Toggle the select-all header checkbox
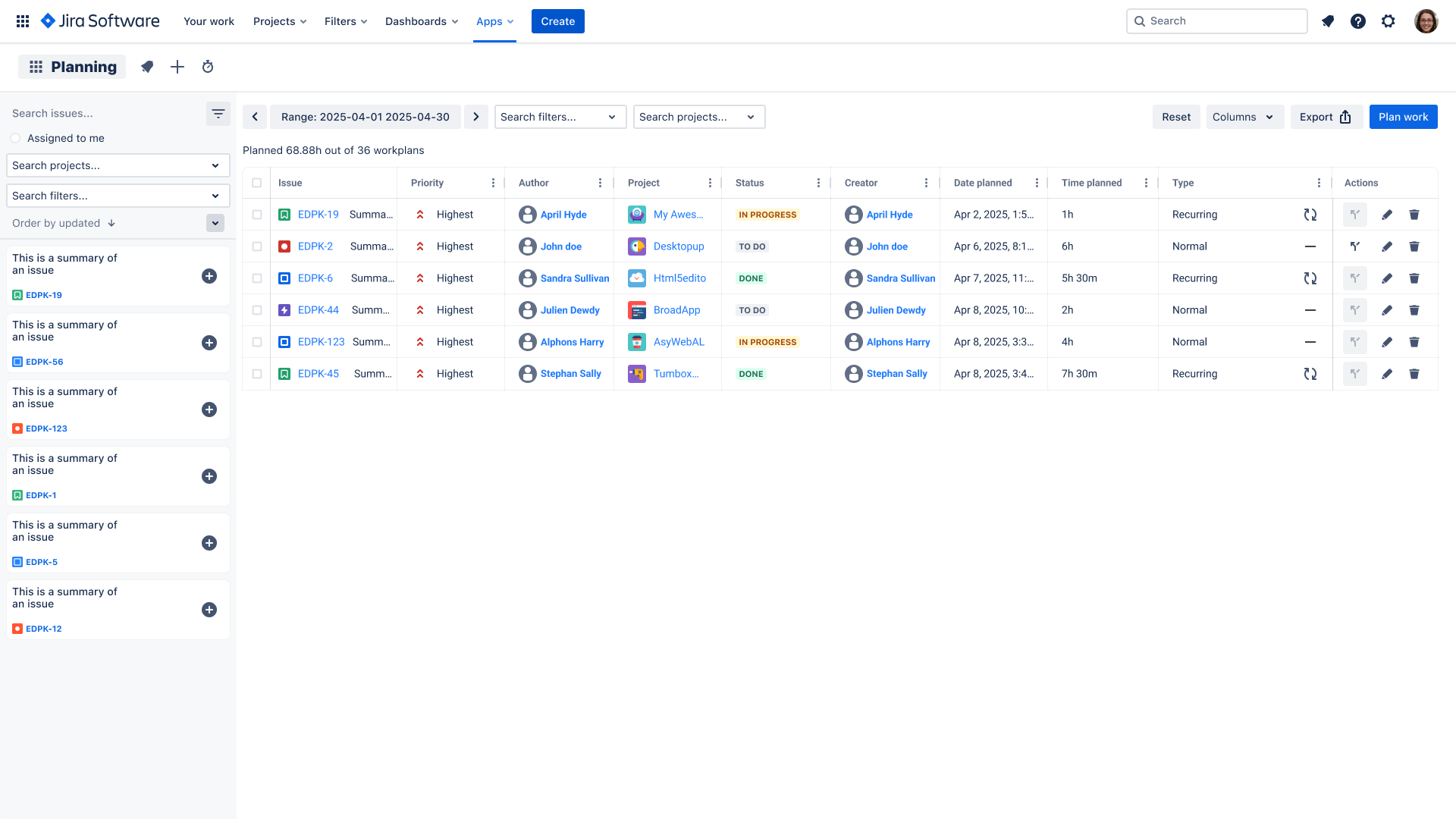The width and height of the screenshot is (1456, 819). tap(257, 183)
